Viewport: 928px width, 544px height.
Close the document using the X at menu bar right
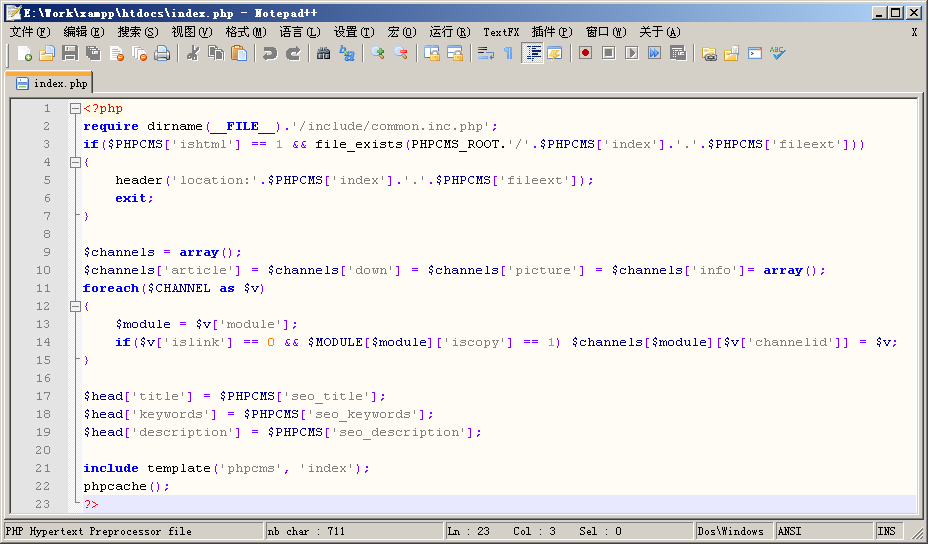(x=914, y=32)
